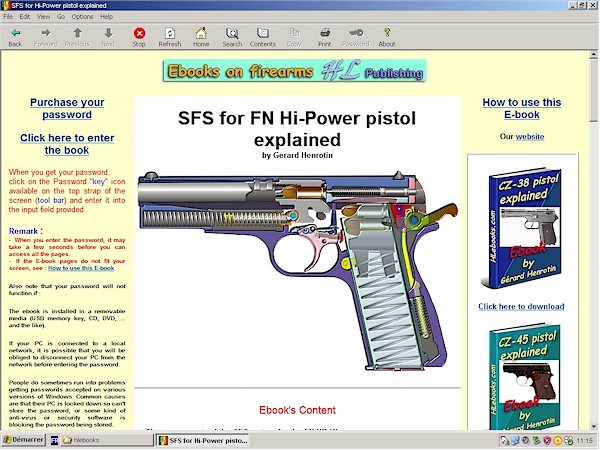This screenshot has height=450, width=600.
Task: Open the Contents toolbar icon
Action: coord(263,33)
